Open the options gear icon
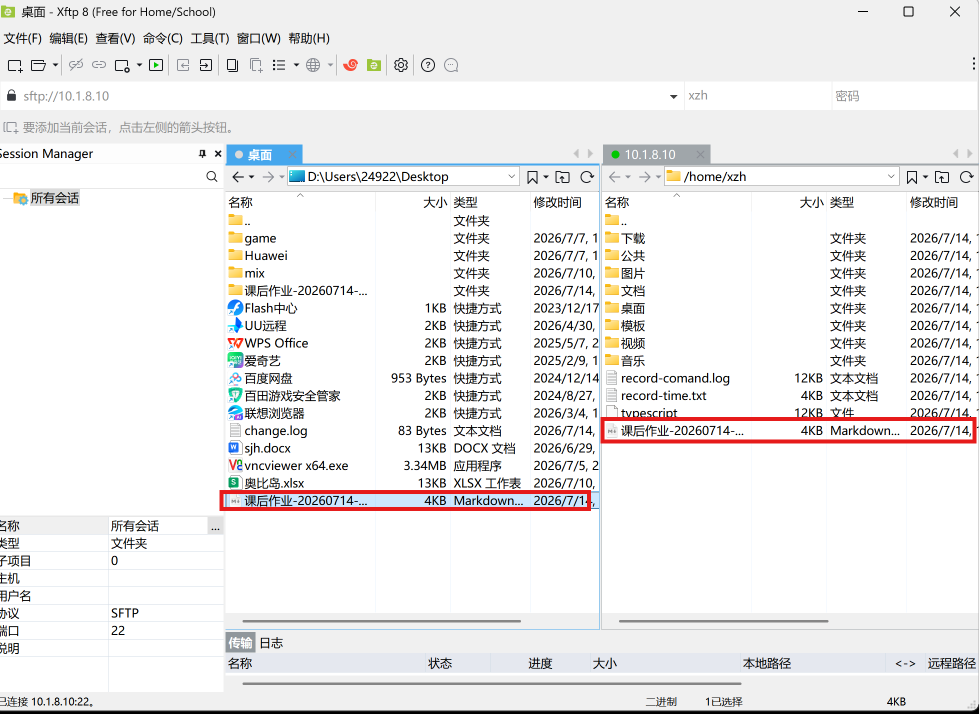 (401, 65)
